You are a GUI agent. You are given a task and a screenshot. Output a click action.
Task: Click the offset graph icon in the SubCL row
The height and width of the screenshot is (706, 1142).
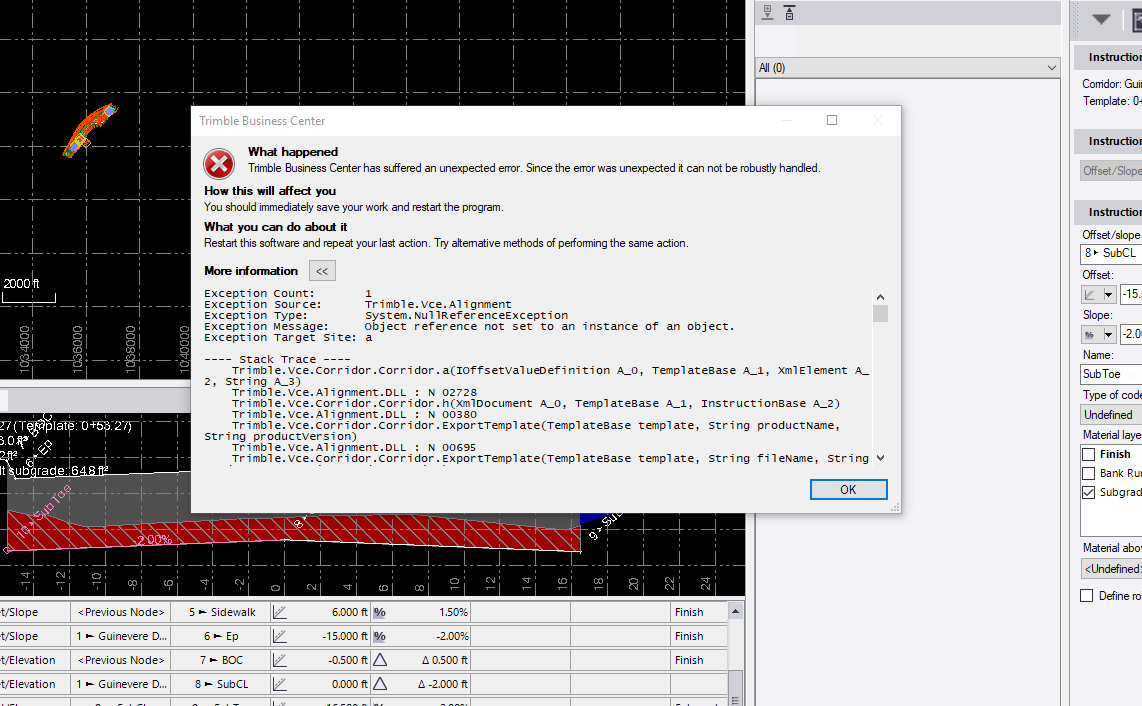coord(280,684)
